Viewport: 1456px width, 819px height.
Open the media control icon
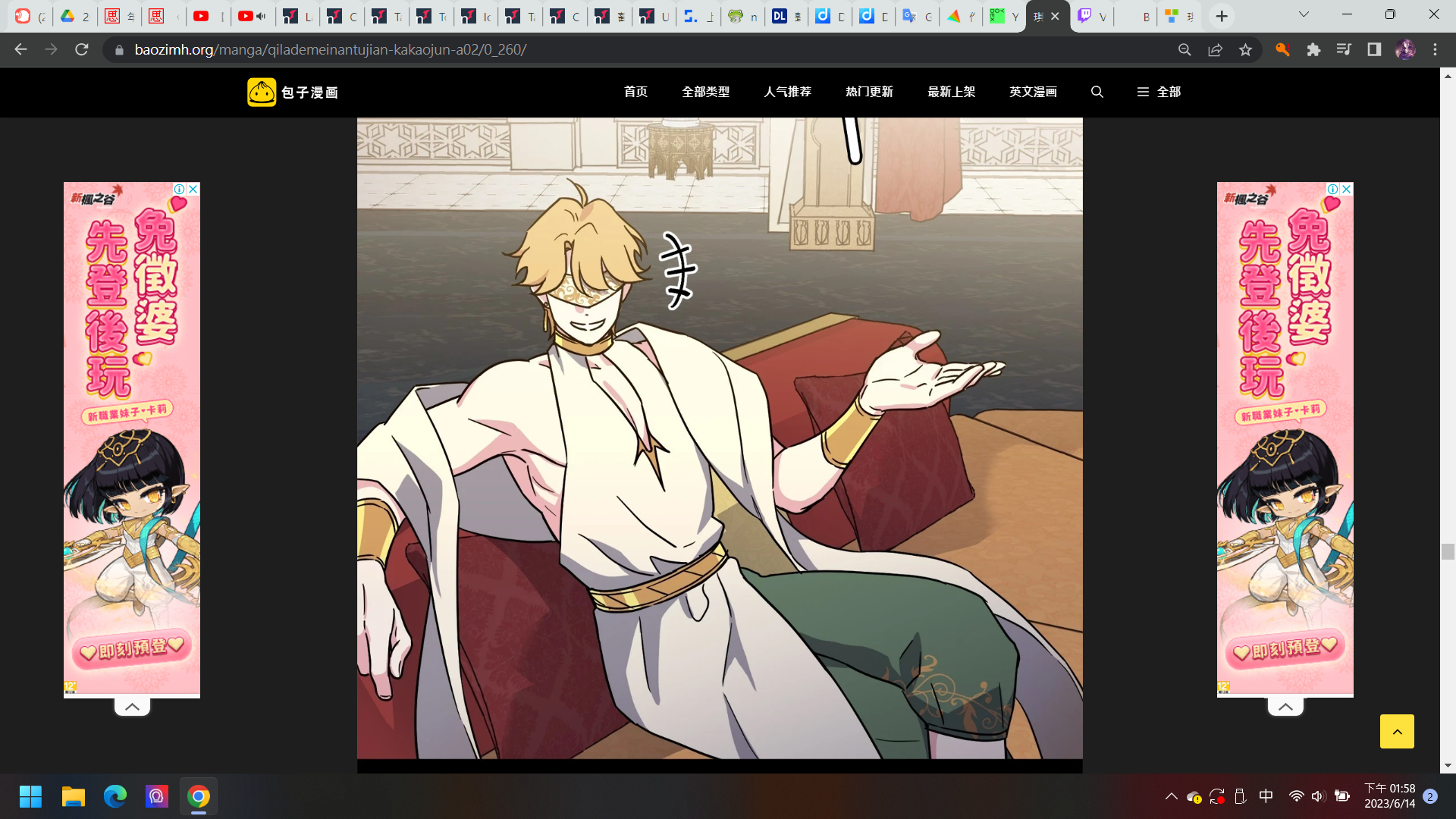pyautogui.click(x=1344, y=49)
